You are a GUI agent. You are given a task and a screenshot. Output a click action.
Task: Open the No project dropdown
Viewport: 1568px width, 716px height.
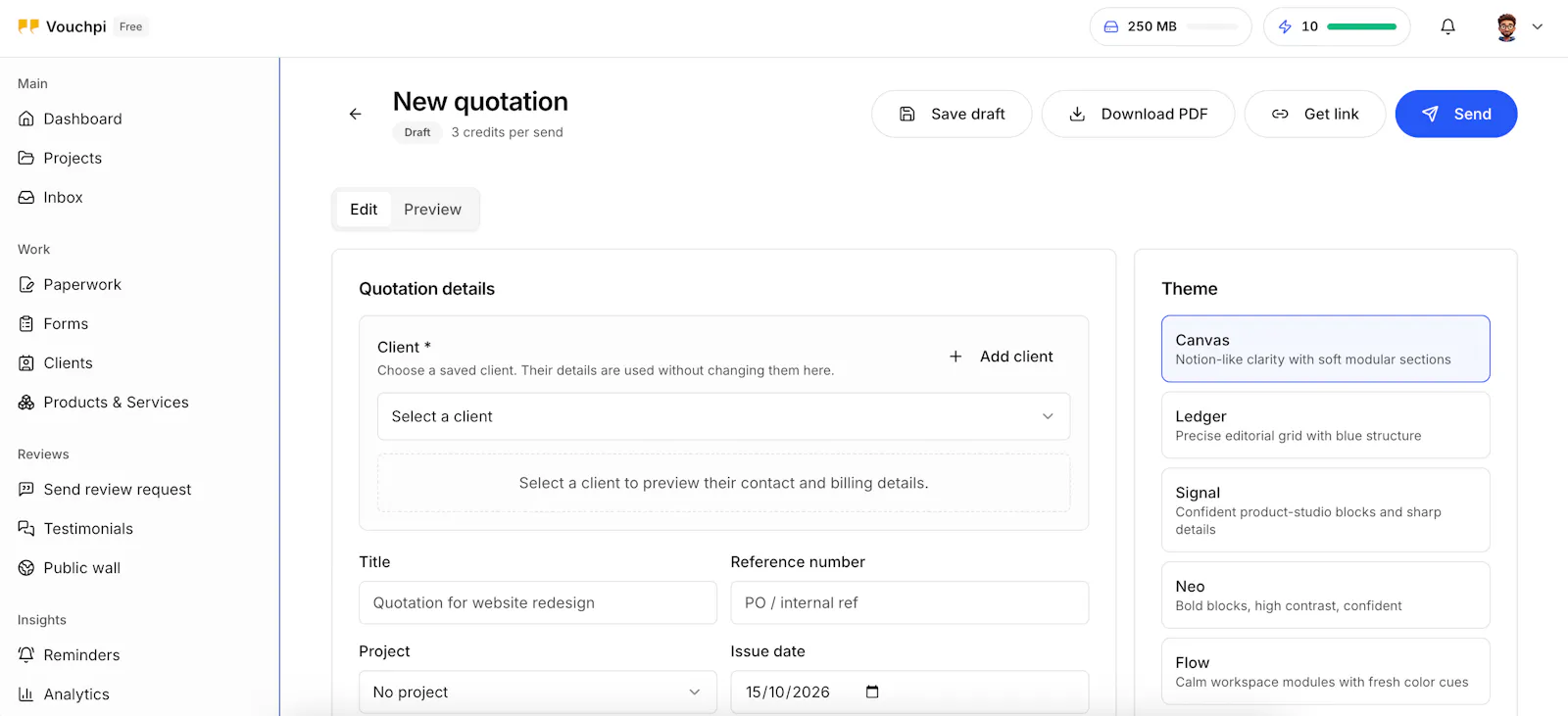(x=537, y=692)
